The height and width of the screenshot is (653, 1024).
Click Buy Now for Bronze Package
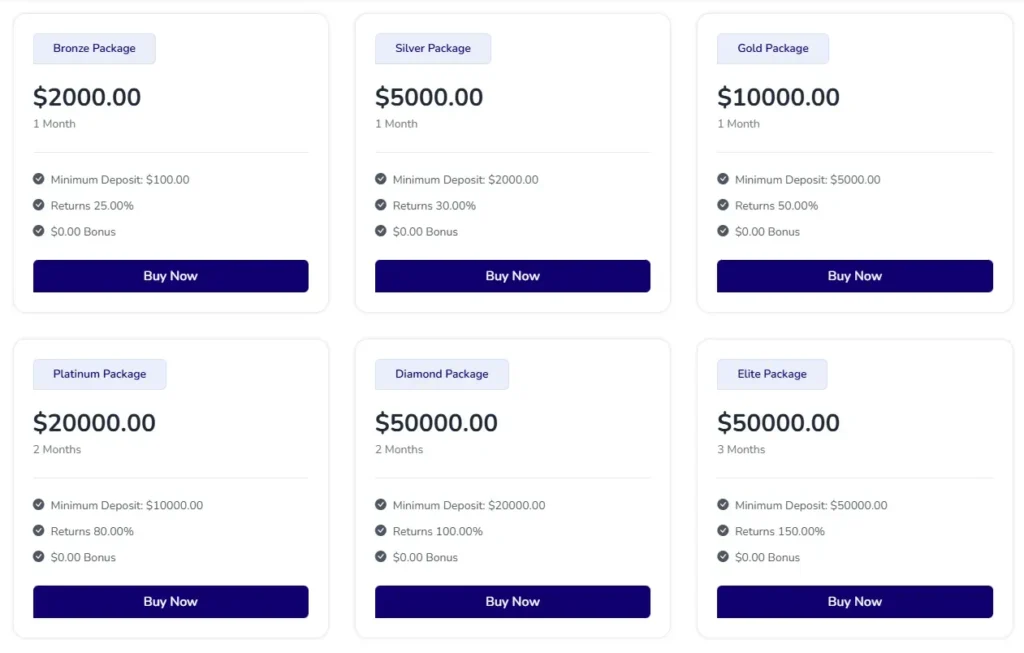click(x=170, y=276)
